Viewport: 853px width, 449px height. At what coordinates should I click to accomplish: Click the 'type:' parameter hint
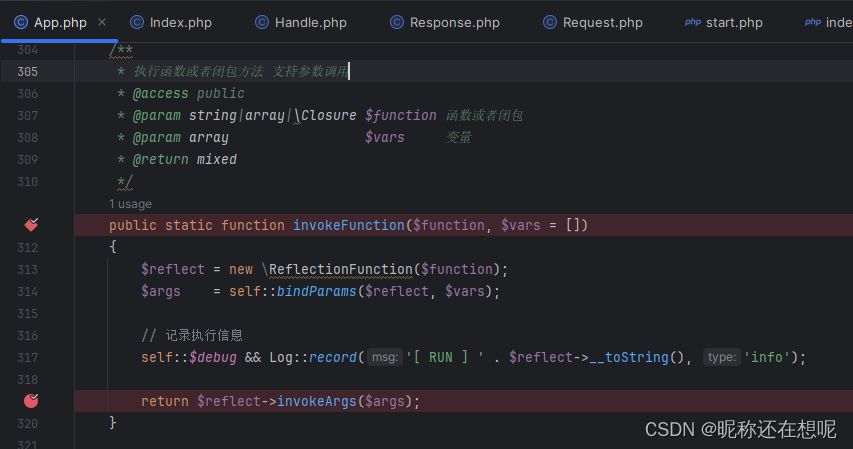pyautogui.click(x=722, y=358)
